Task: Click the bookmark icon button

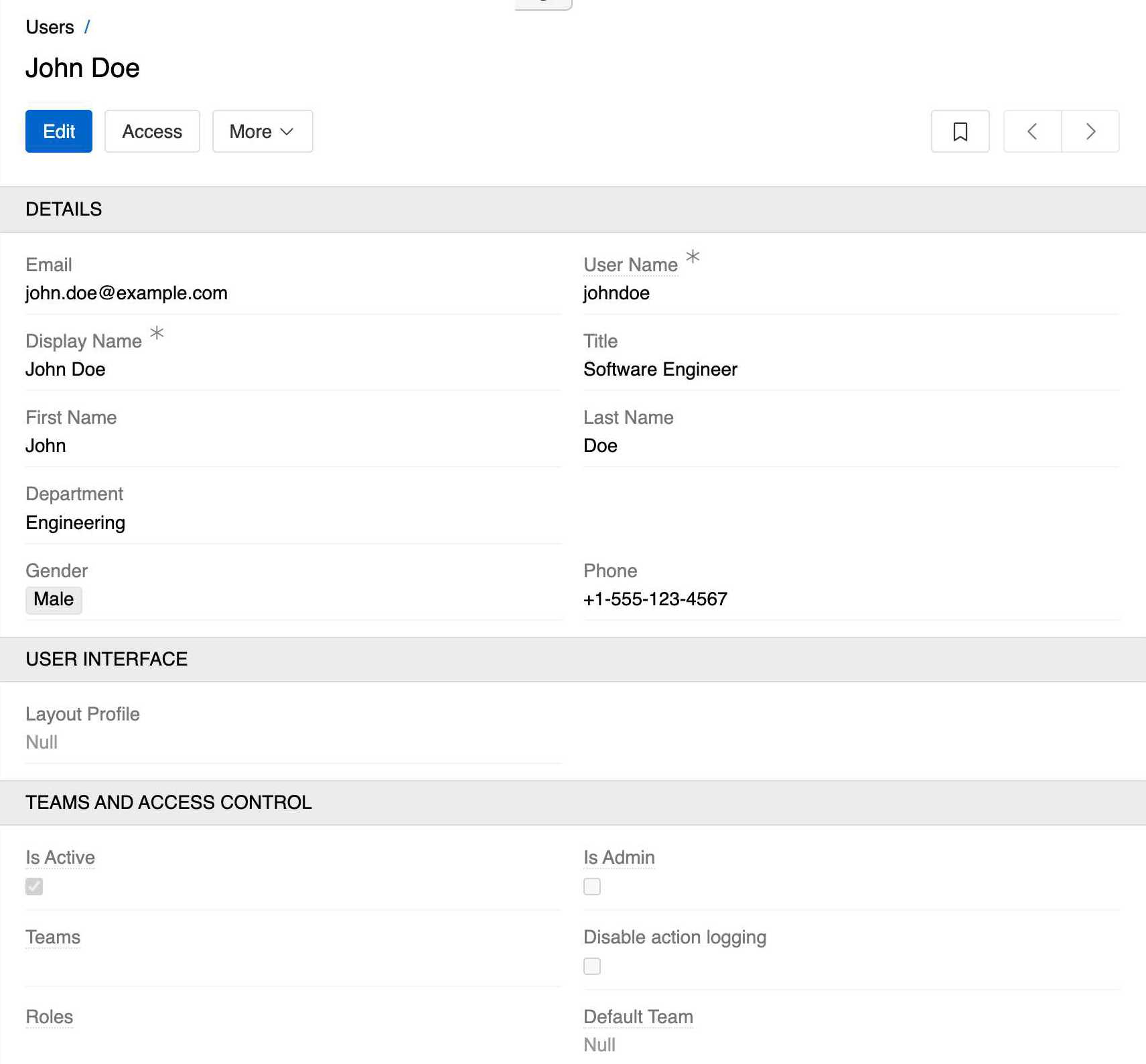Action: click(960, 131)
